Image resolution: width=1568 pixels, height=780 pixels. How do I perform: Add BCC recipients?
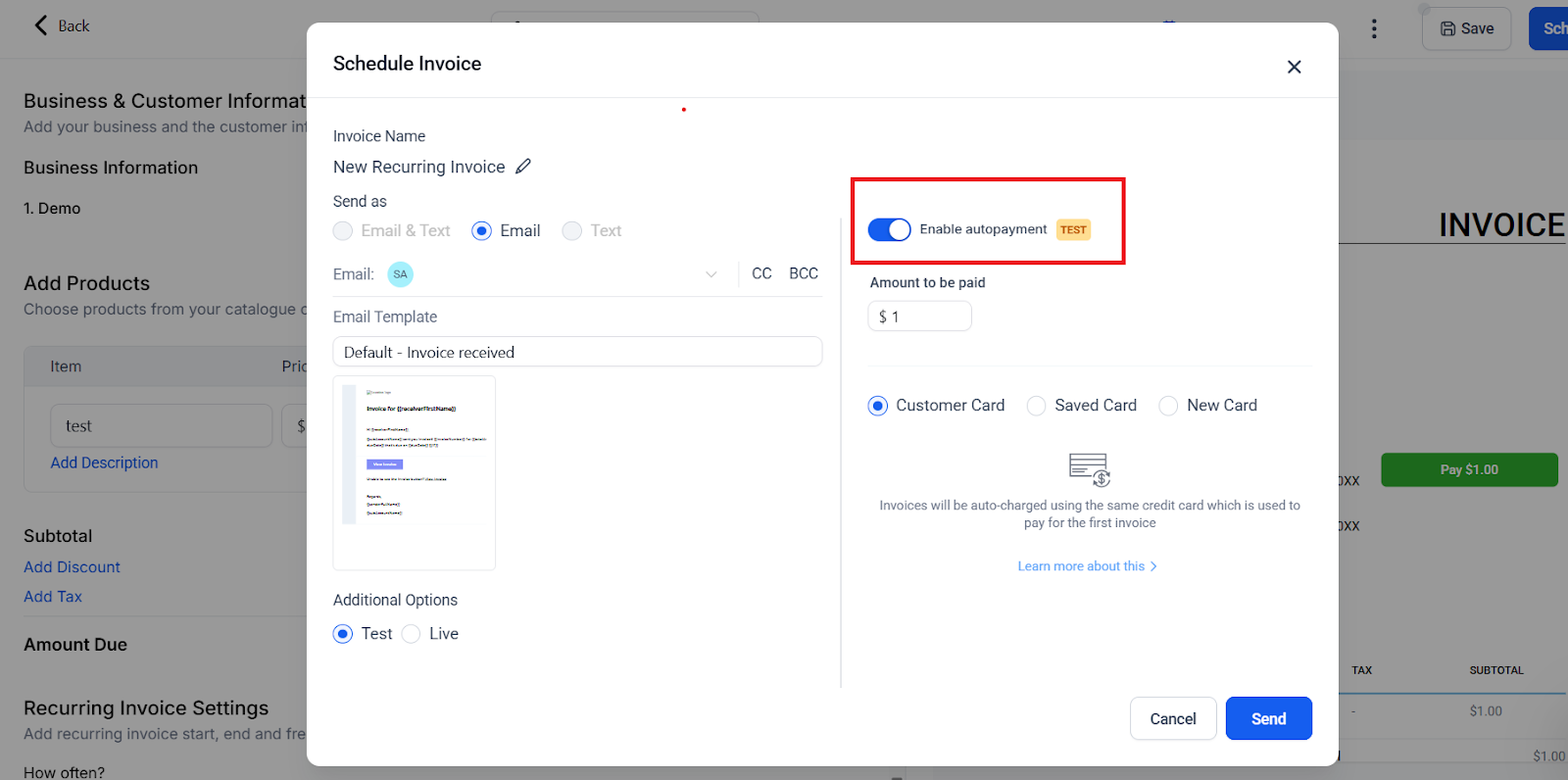(804, 273)
